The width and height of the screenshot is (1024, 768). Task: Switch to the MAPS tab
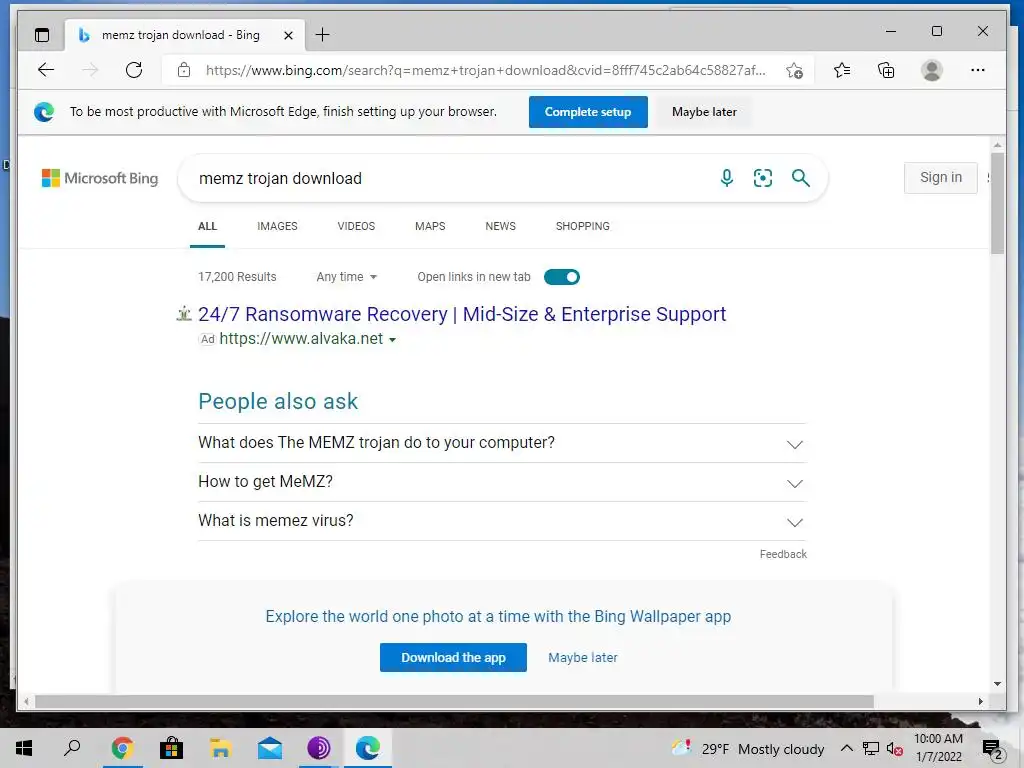tap(430, 227)
